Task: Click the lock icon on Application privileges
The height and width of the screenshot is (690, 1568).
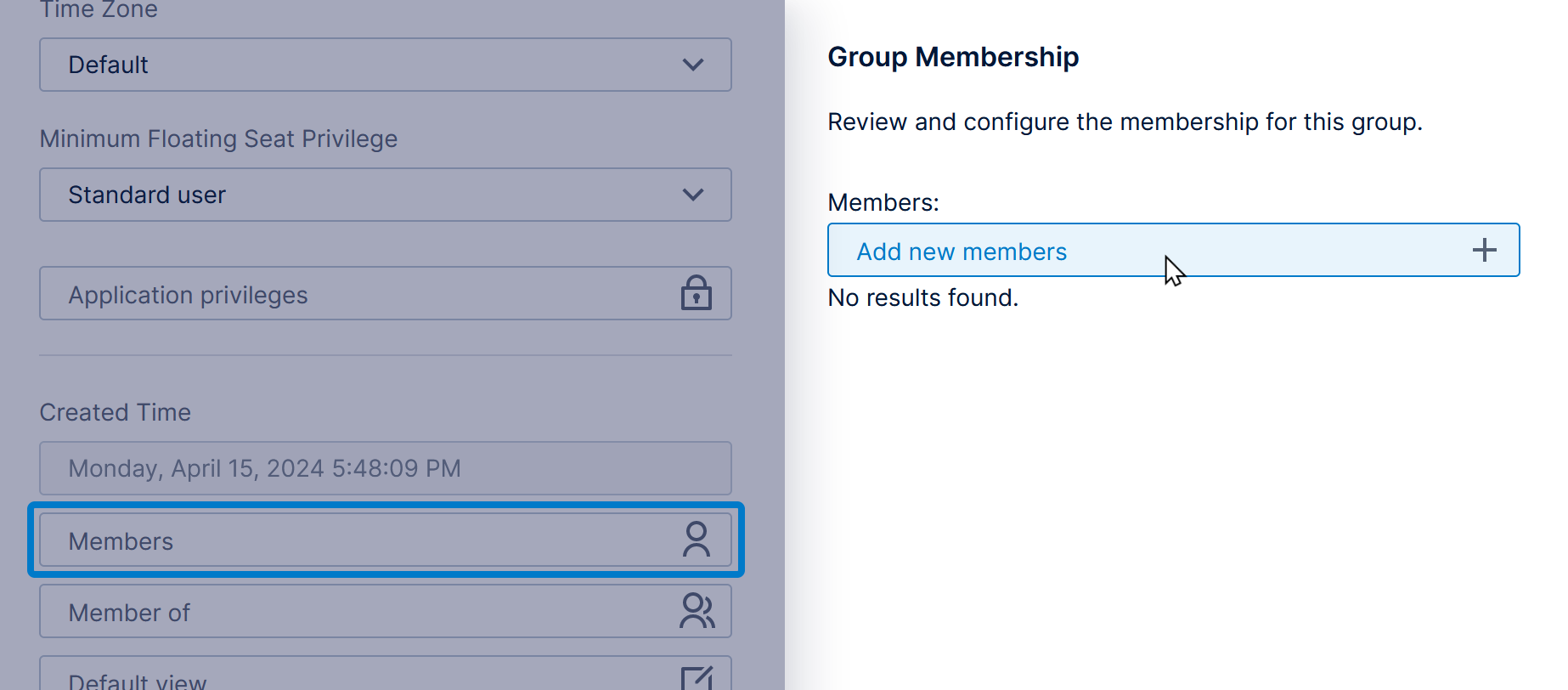Action: [697, 292]
